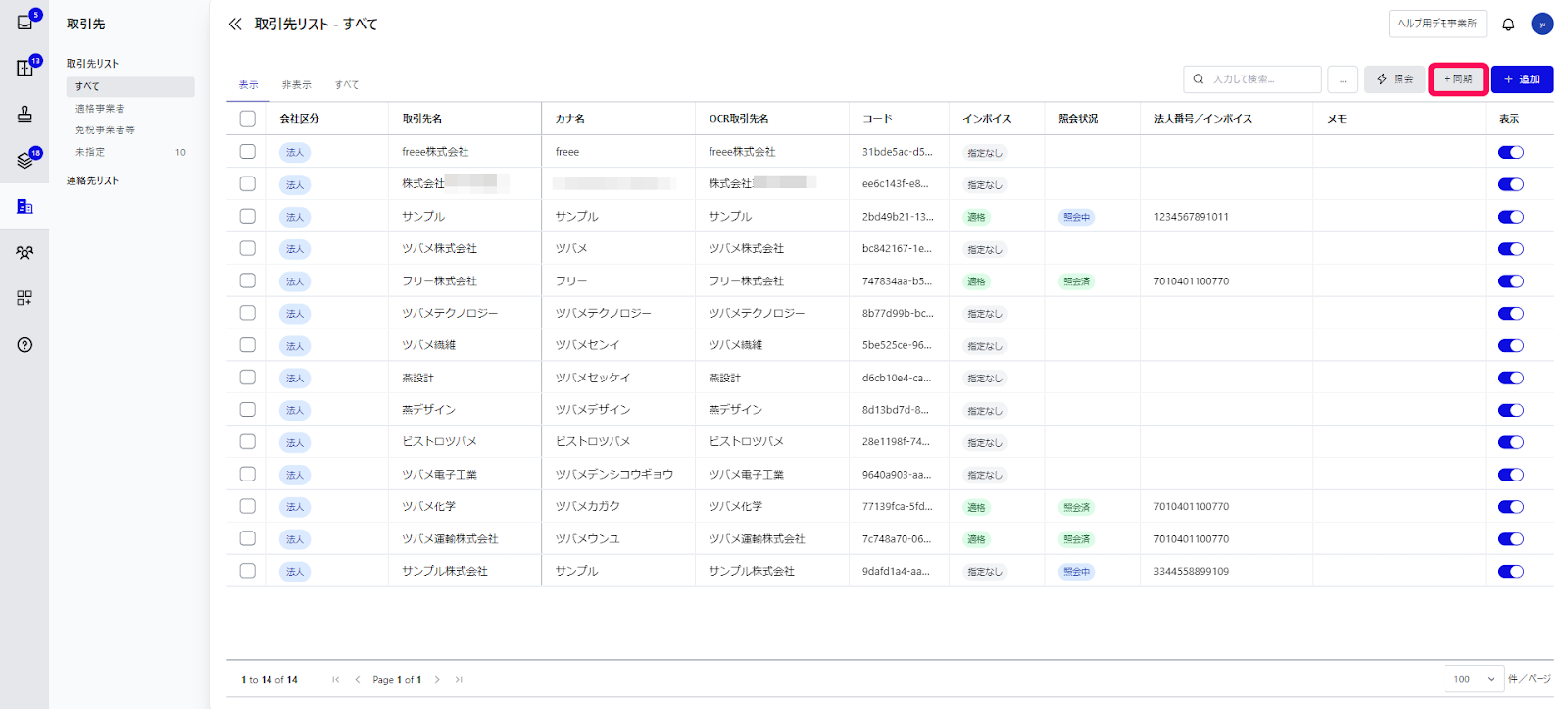
Task: Go to the last page arrow
Action: click(x=459, y=679)
